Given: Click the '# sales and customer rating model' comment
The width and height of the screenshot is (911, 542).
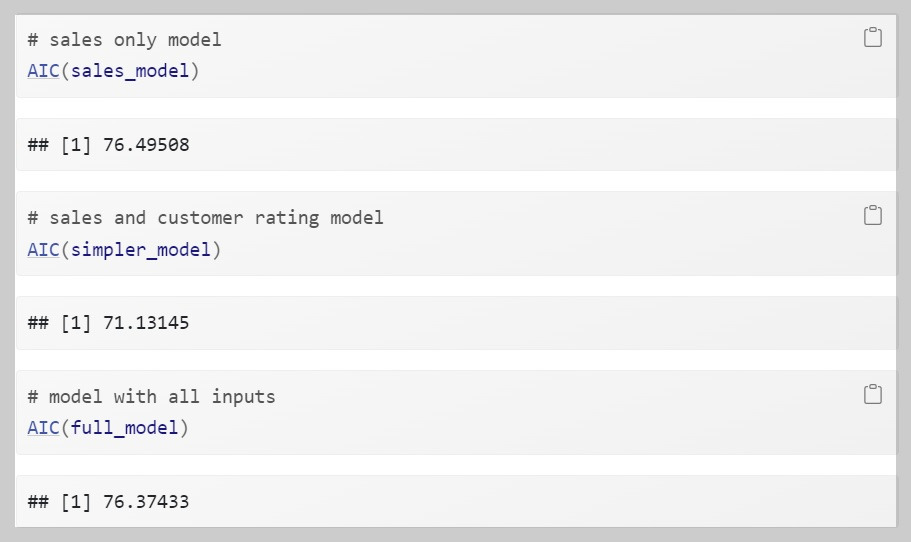Looking at the screenshot, I should [x=205, y=218].
